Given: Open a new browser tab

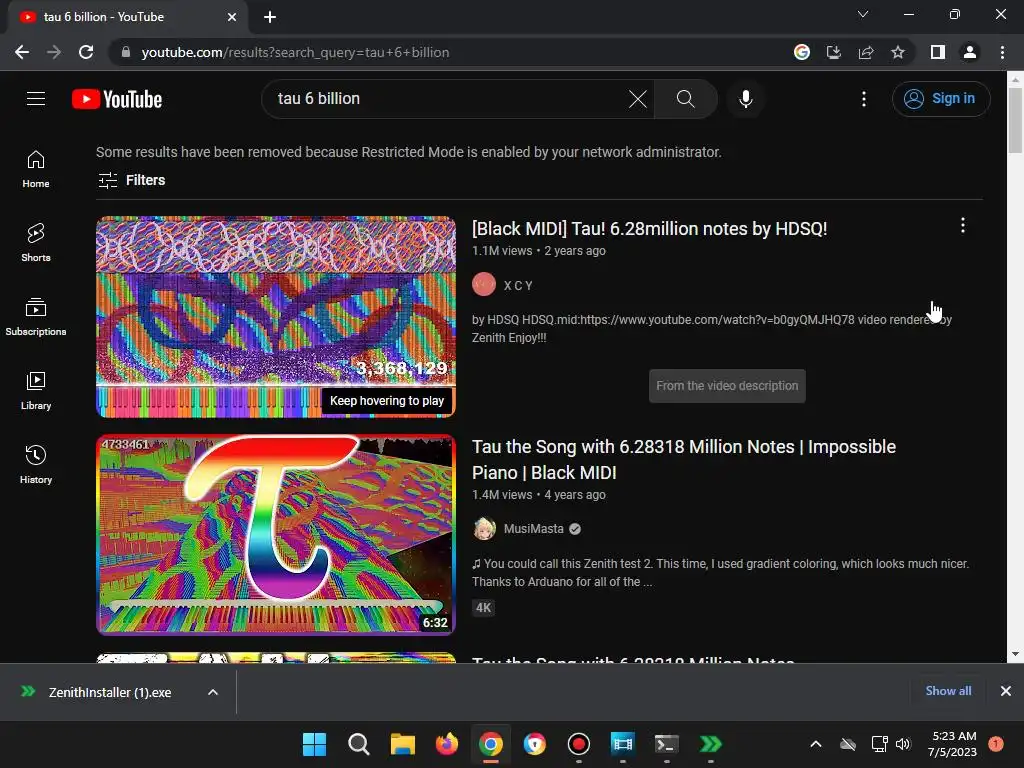Looking at the screenshot, I should coord(270,17).
